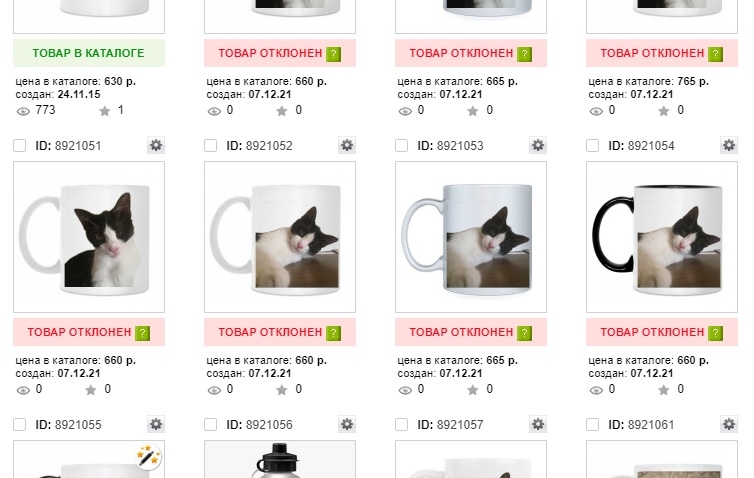
Task: Tick the checkbox for ID 8921053
Action: pyautogui.click(x=402, y=146)
